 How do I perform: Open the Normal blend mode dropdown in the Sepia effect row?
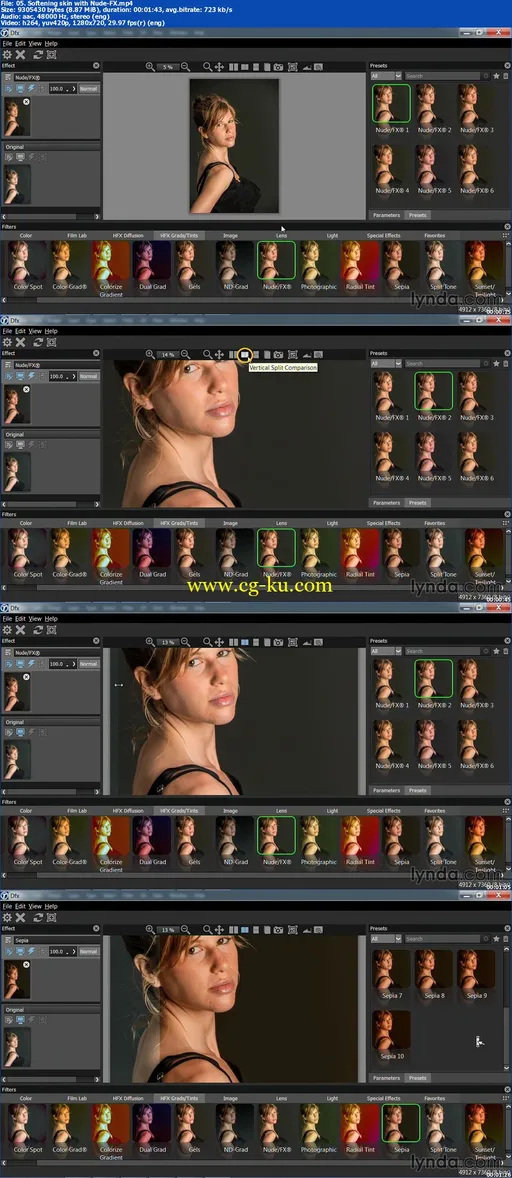(89, 951)
